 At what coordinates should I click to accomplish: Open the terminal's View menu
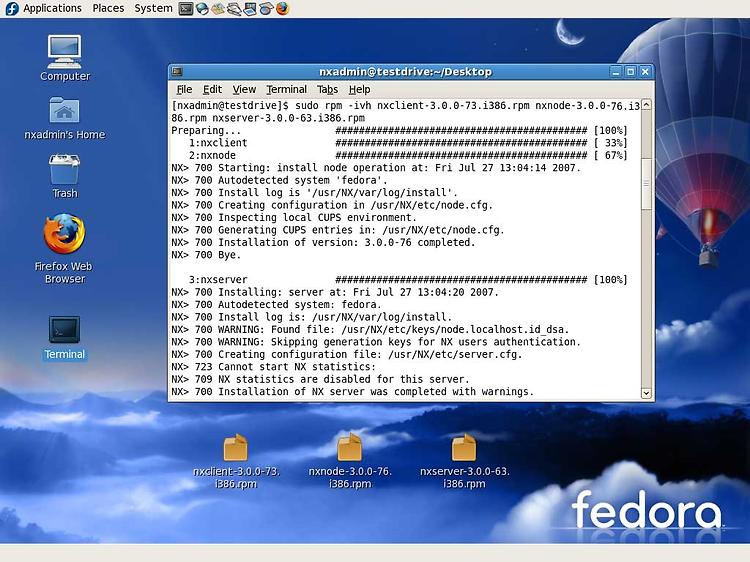coord(244,89)
